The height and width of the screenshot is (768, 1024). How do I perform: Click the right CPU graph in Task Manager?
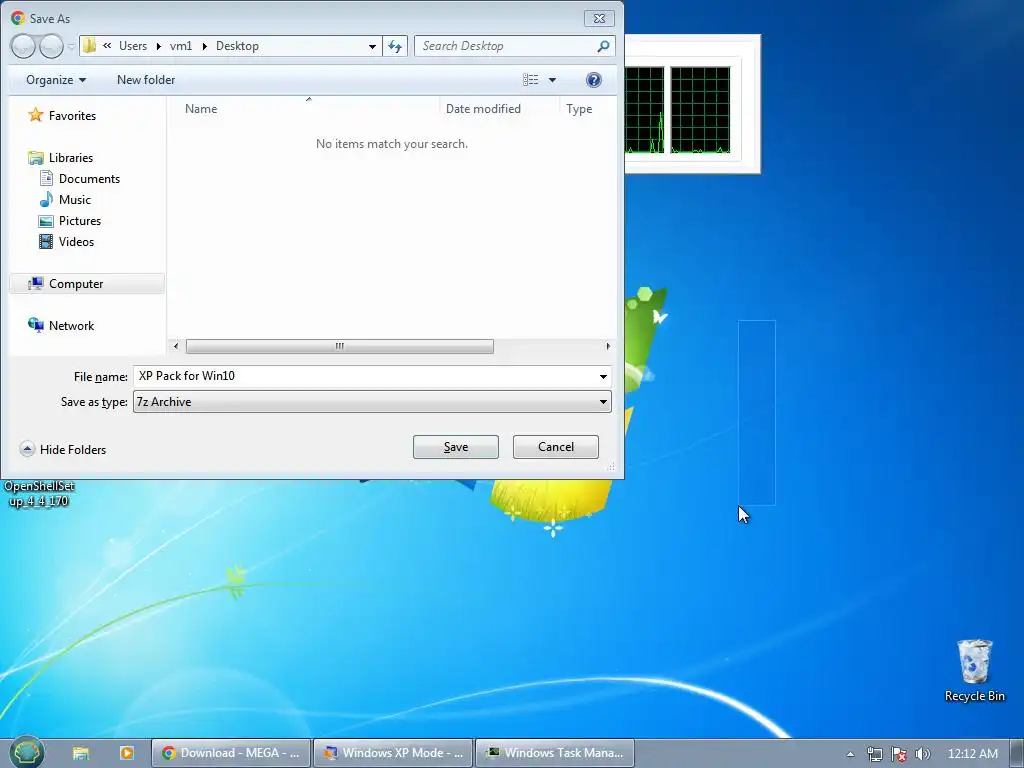click(x=700, y=110)
